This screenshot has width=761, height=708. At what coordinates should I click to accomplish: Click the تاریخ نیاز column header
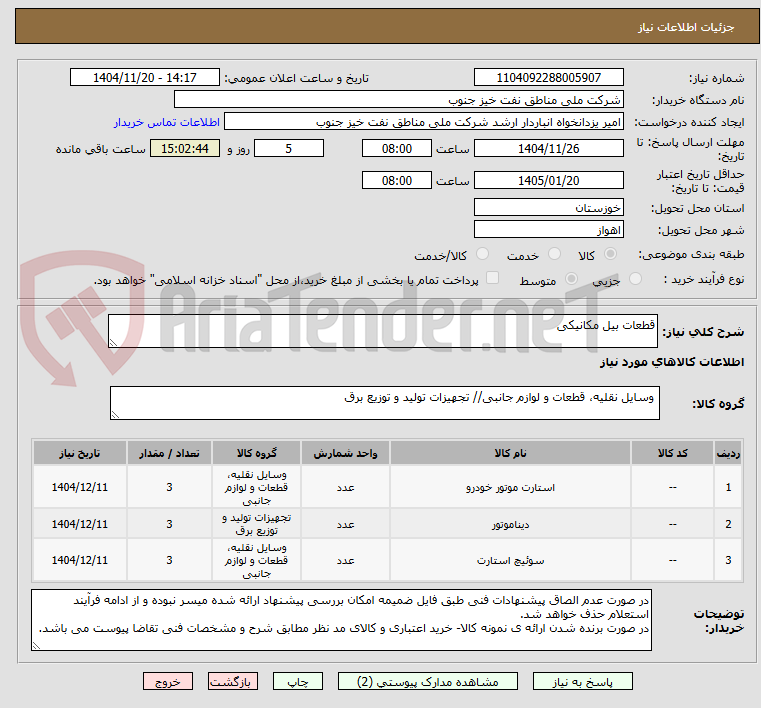80,453
